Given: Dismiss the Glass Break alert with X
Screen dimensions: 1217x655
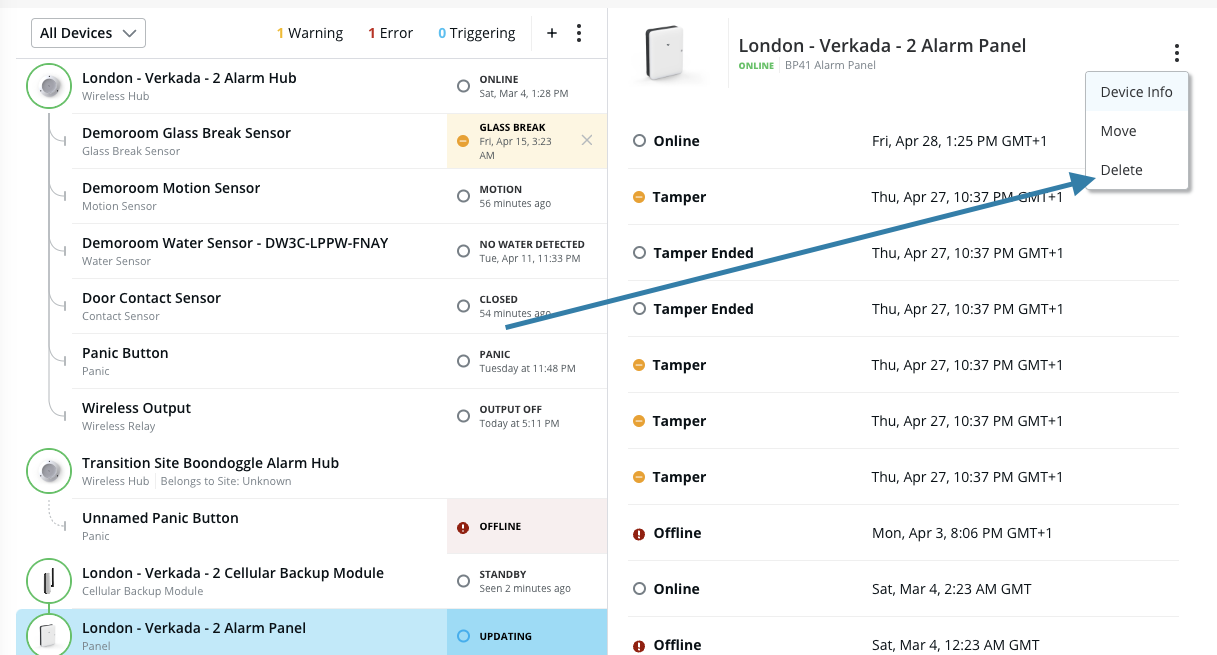Looking at the screenshot, I should (x=587, y=140).
